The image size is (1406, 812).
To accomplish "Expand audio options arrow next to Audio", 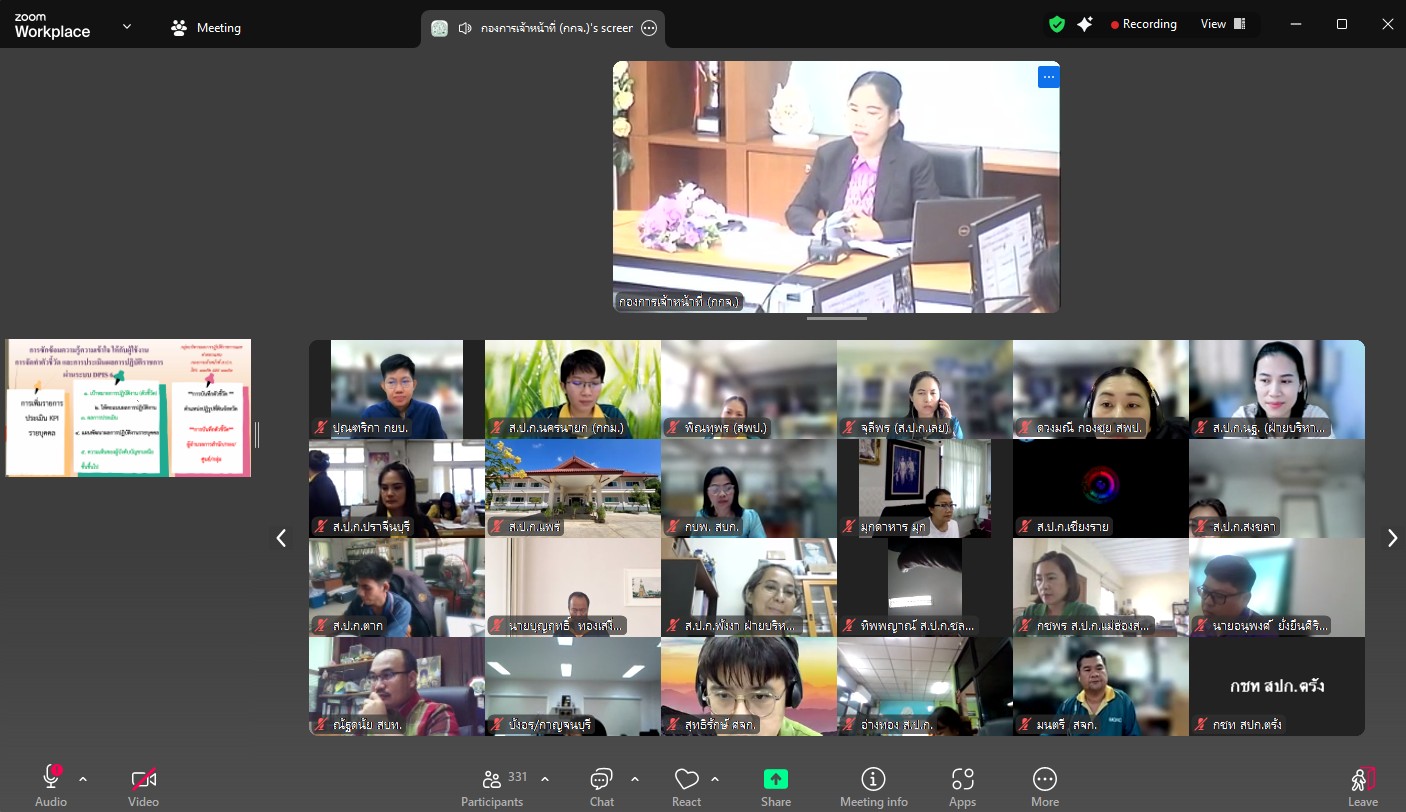I will (83, 779).
